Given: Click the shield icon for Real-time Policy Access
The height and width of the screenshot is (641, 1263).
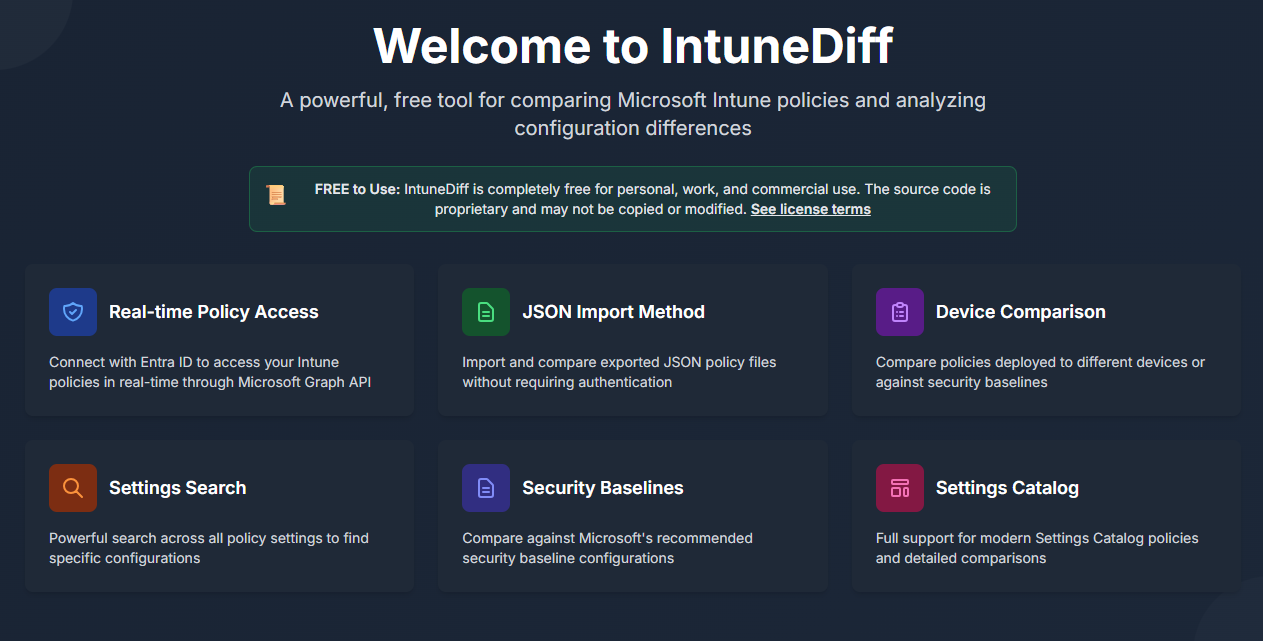Looking at the screenshot, I should [73, 312].
